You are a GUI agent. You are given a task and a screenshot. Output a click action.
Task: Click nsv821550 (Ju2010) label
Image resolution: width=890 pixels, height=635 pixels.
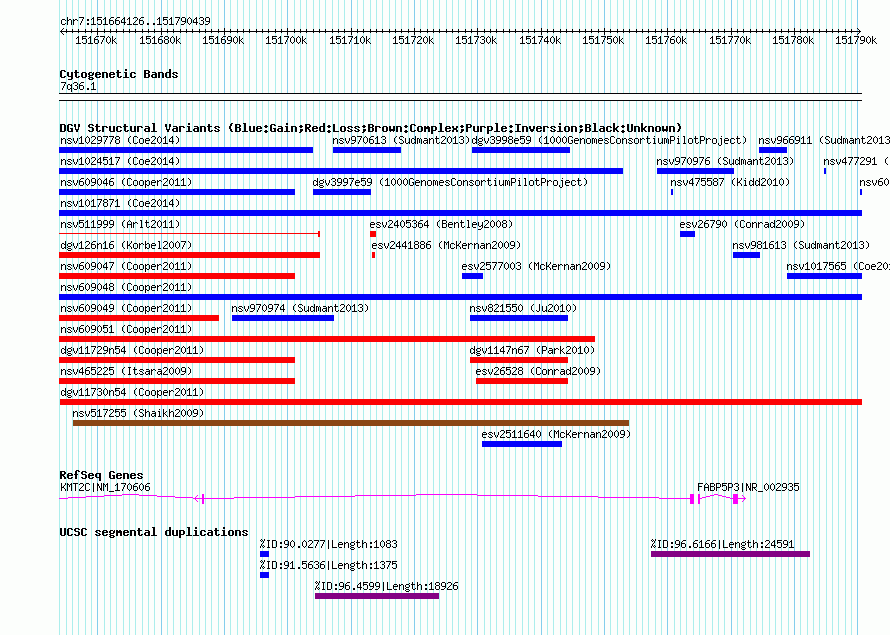click(523, 308)
